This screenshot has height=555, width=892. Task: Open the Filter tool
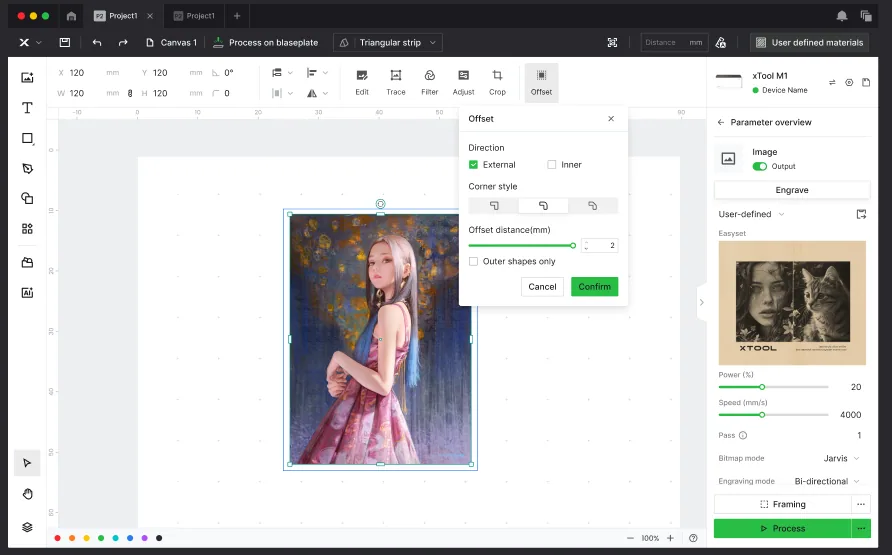[x=430, y=82]
